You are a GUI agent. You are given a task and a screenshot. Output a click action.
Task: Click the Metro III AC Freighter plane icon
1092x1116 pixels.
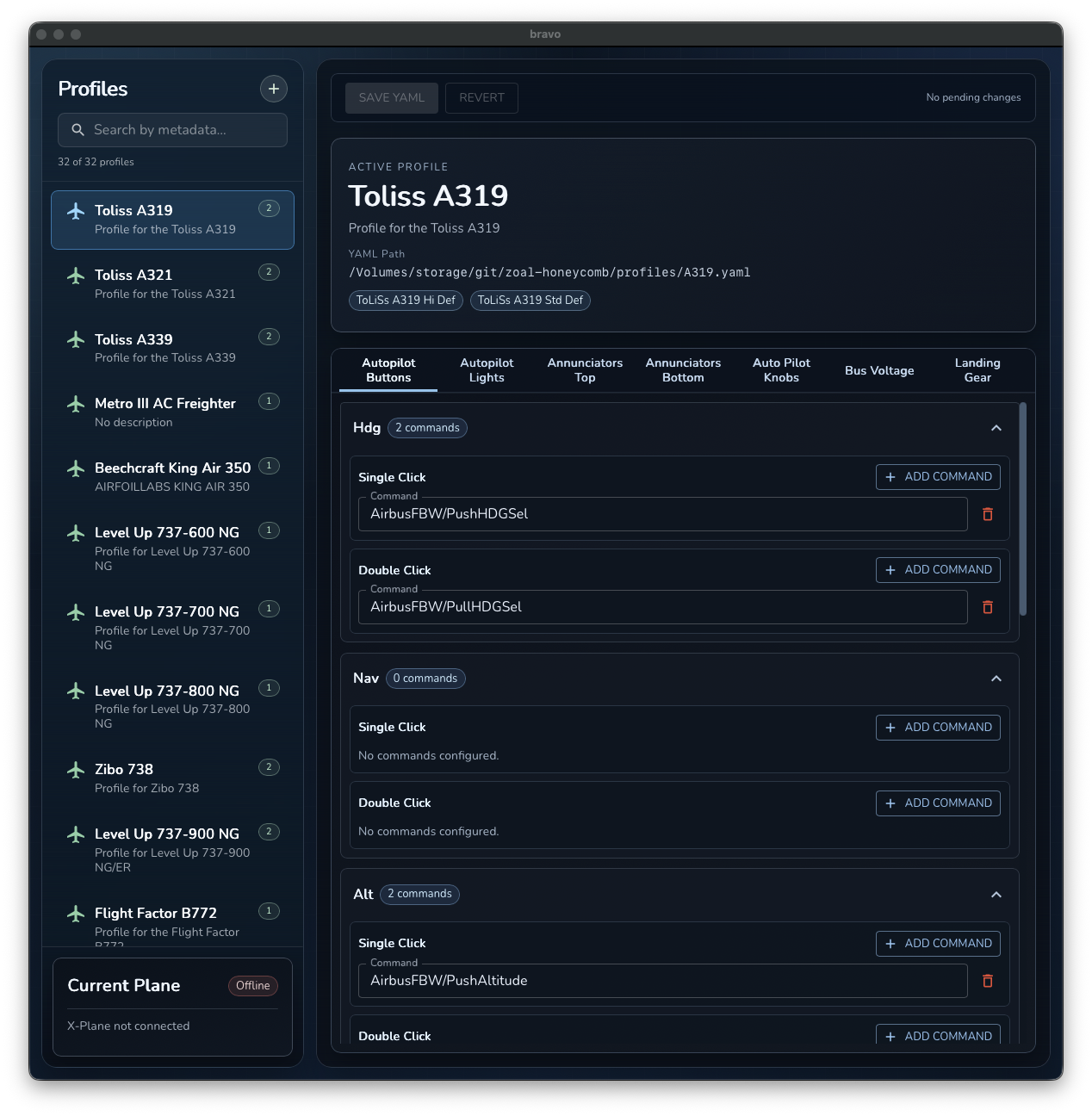[76, 404]
